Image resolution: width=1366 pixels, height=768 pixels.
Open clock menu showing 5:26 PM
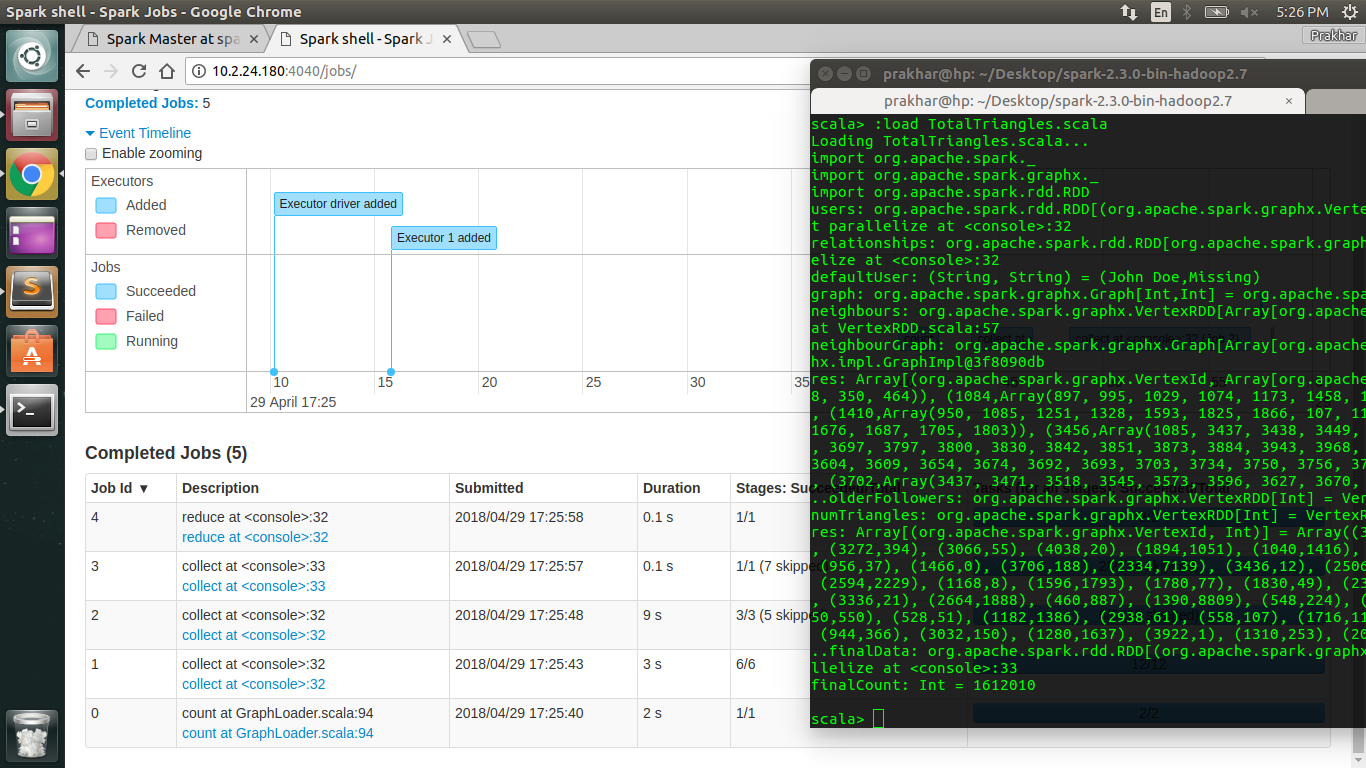pyautogui.click(x=1302, y=12)
